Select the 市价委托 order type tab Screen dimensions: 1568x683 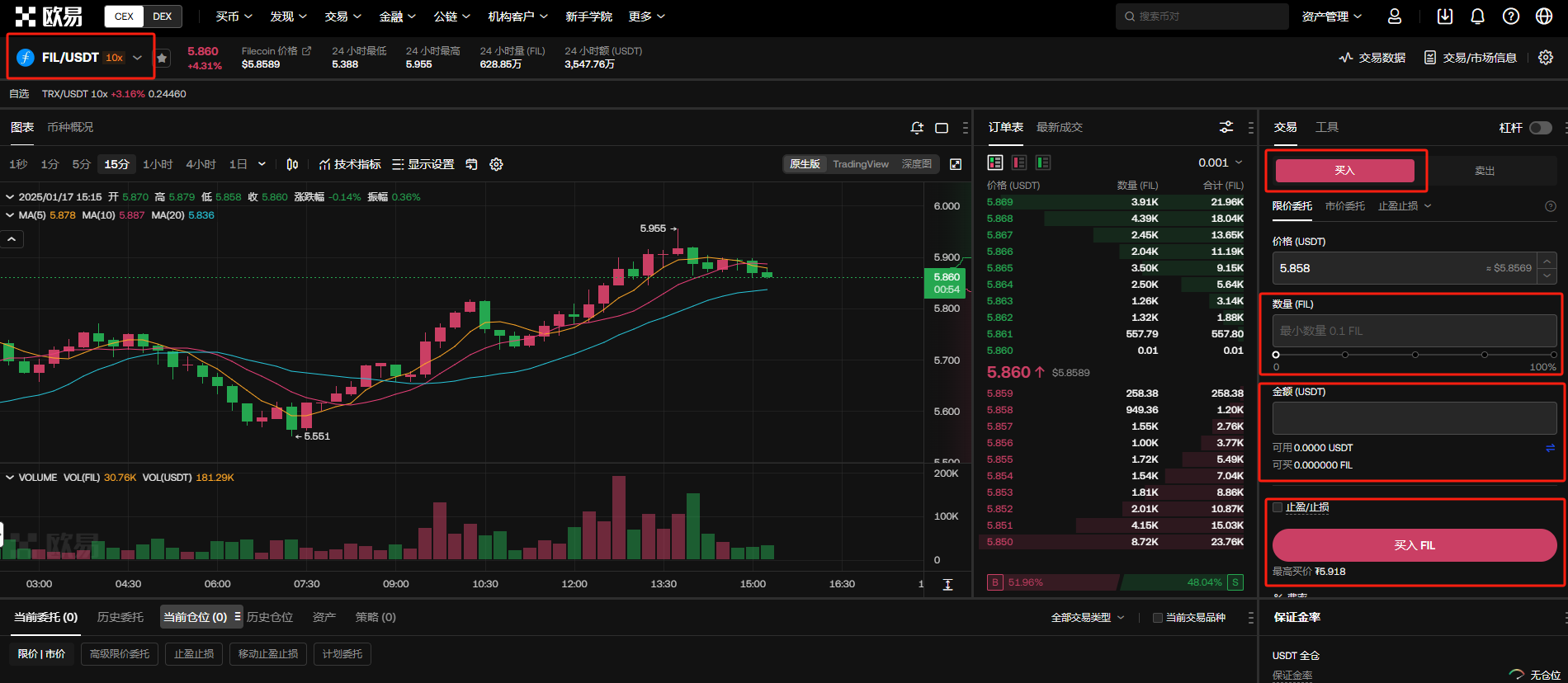click(x=1344, y=206)
